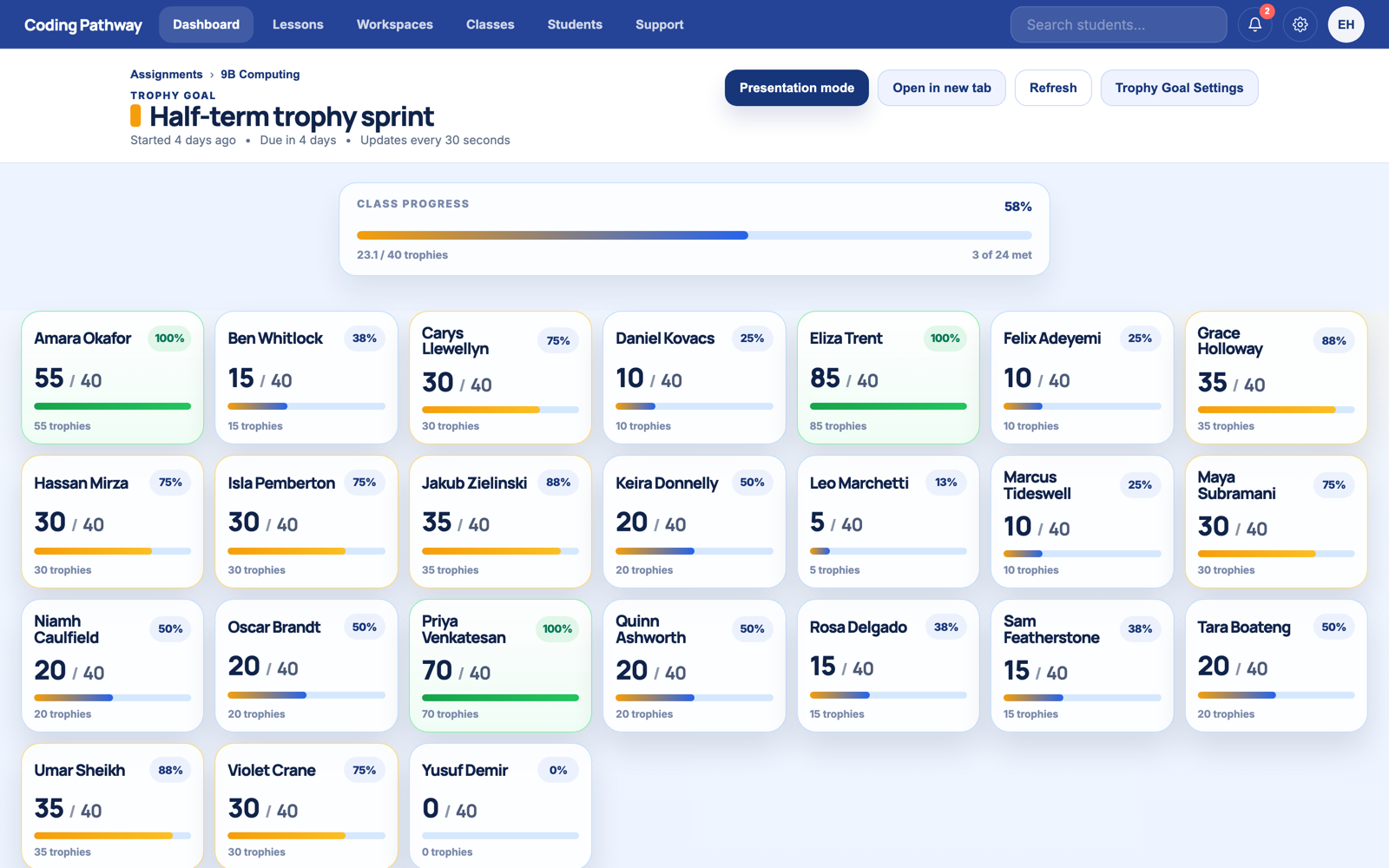The image size is (1389, 868).
Task: Follow the Assignments breadcrumb link
Action: (167, 75)
